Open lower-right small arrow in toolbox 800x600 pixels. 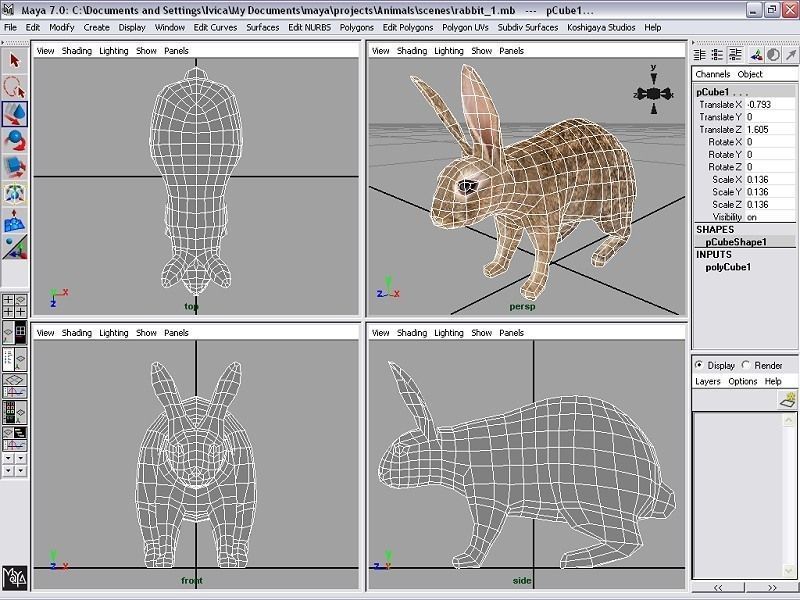[x=20, y=470]
